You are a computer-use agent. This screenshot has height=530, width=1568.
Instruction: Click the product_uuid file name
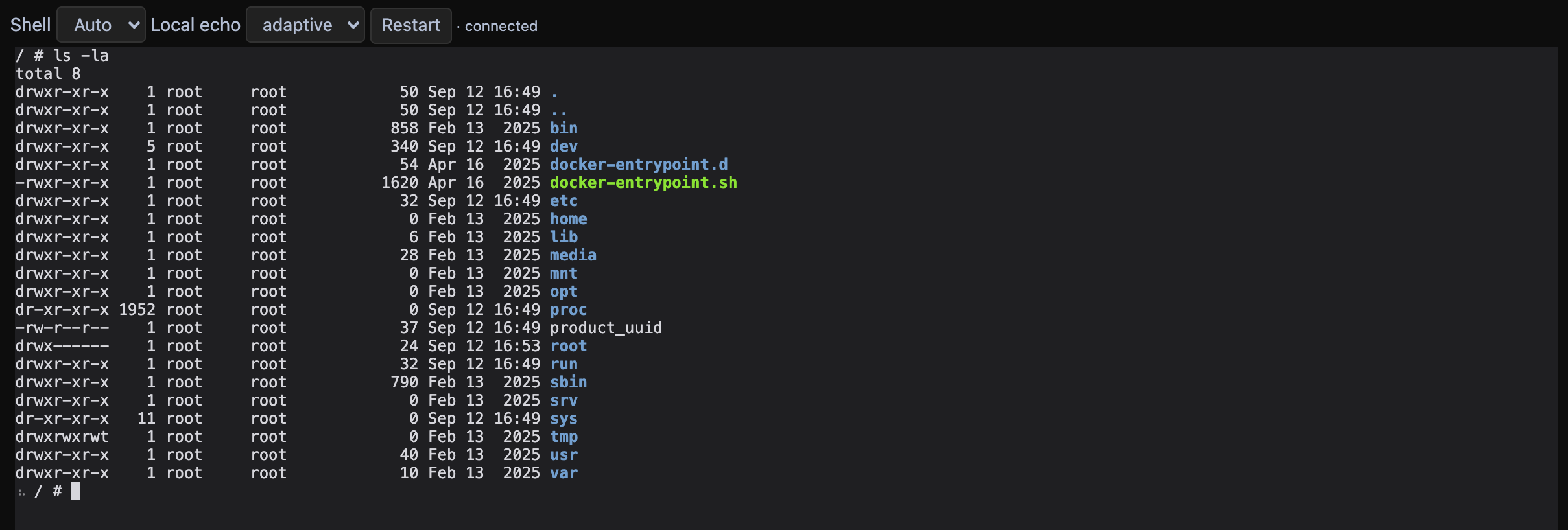pyautogui.click(x=606, y=328)
